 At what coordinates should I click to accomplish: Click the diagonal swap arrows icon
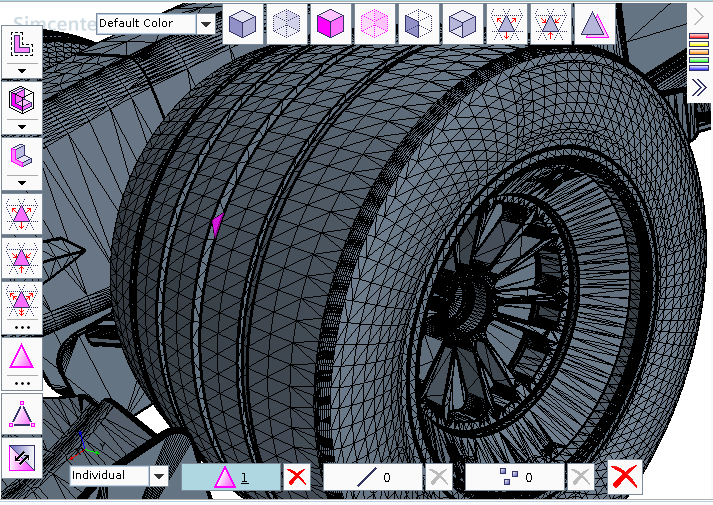(x=21, y=458)
